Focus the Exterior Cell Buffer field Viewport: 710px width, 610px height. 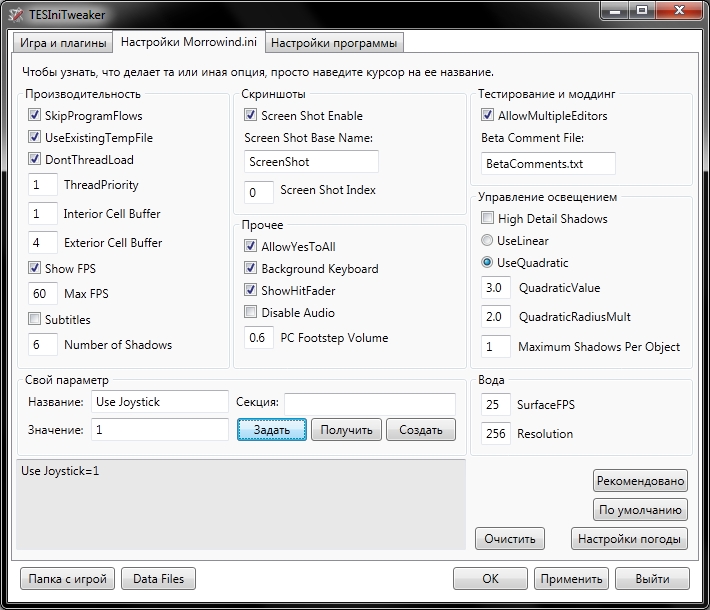pos(43,243)
